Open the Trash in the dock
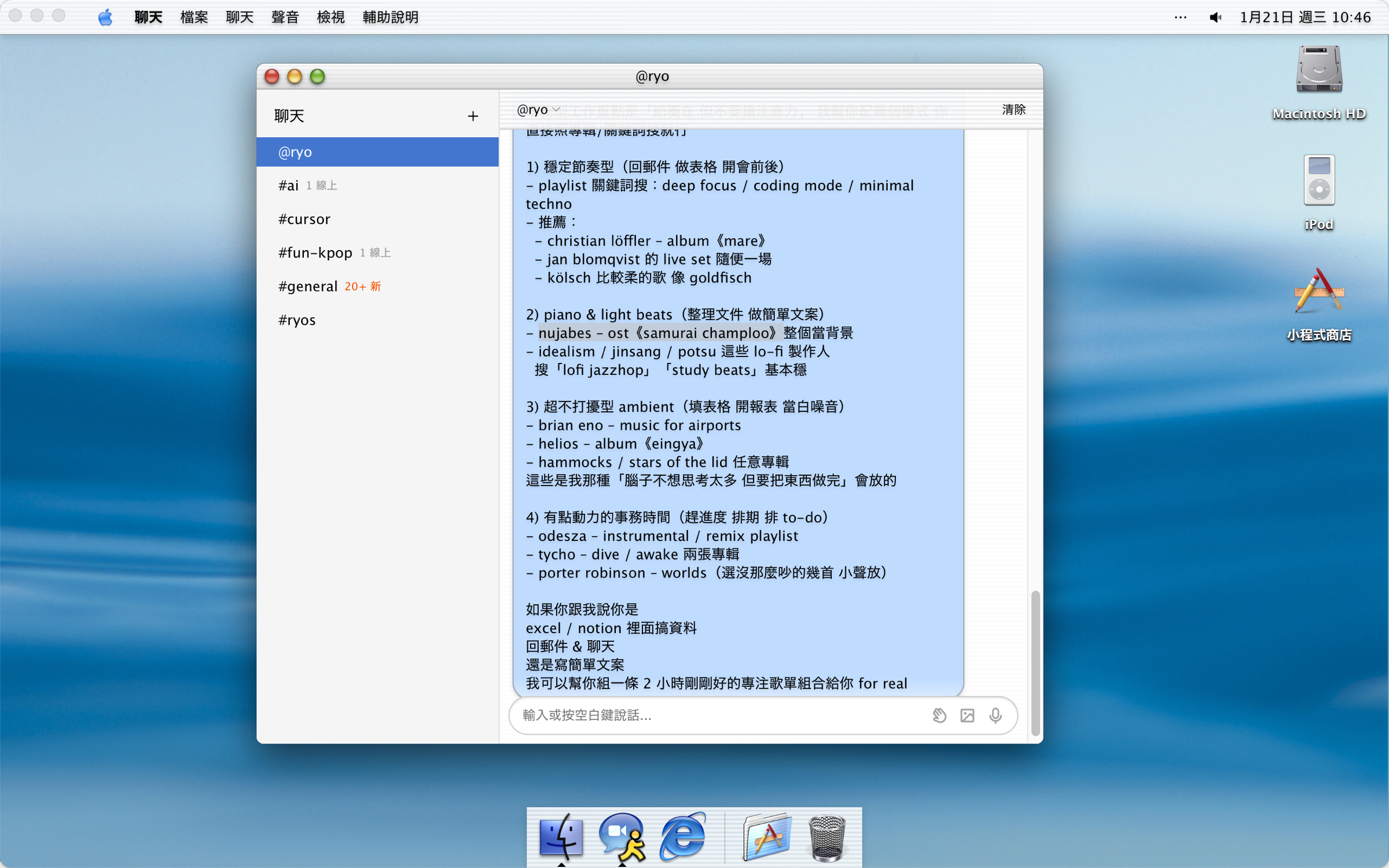The height and width of the screenshot is (868, 1389). tap(827, 837)
